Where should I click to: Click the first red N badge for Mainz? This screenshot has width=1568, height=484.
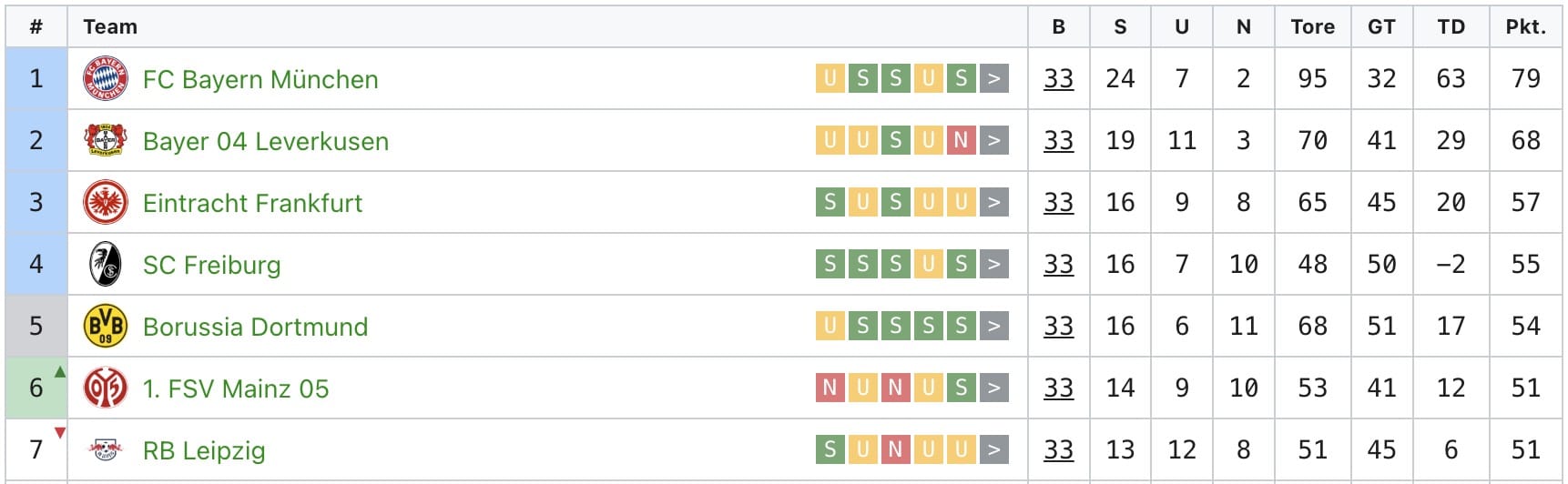pyautogui.click(x=830, y=388)
